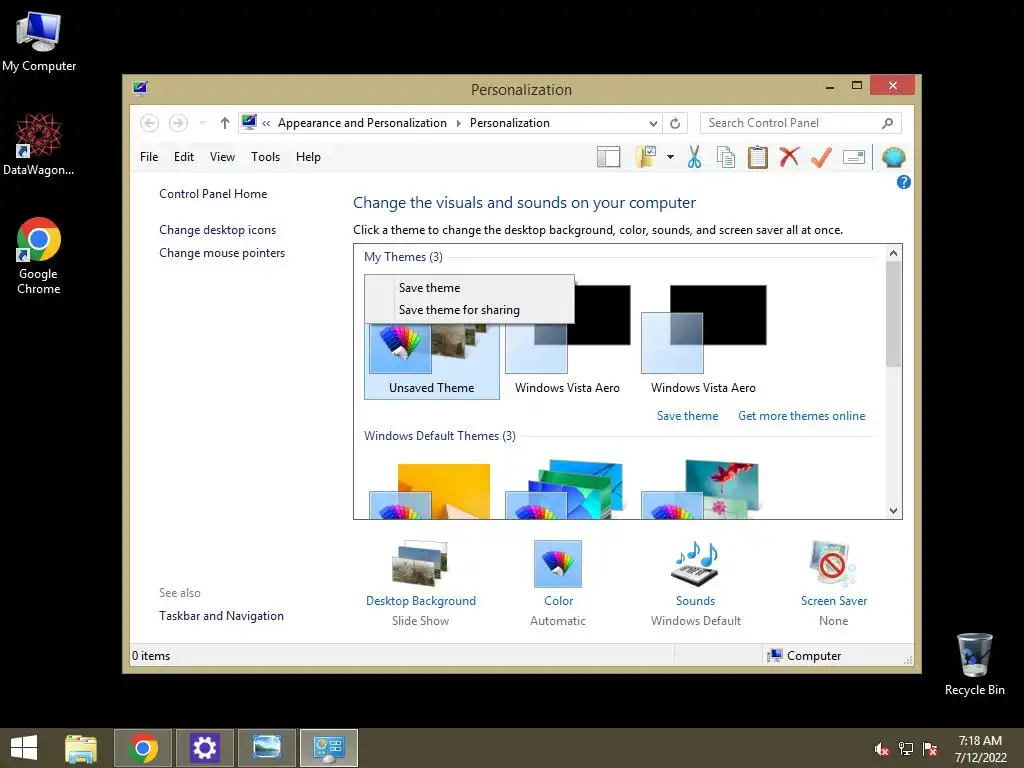This screenshot has width=1024, height=768.
Task: Select the yellow Windows default theme
Action: (430, 490)
